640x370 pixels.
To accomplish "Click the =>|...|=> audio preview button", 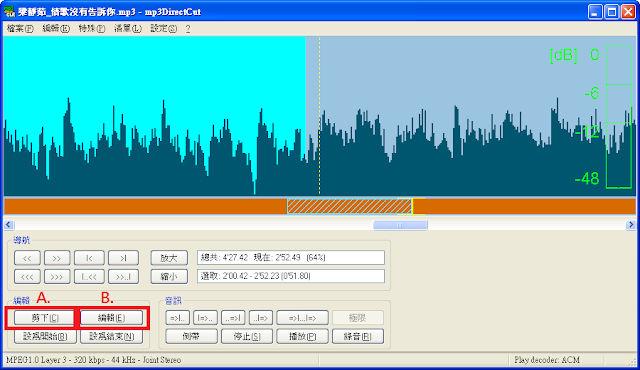I will pos(302,318).
